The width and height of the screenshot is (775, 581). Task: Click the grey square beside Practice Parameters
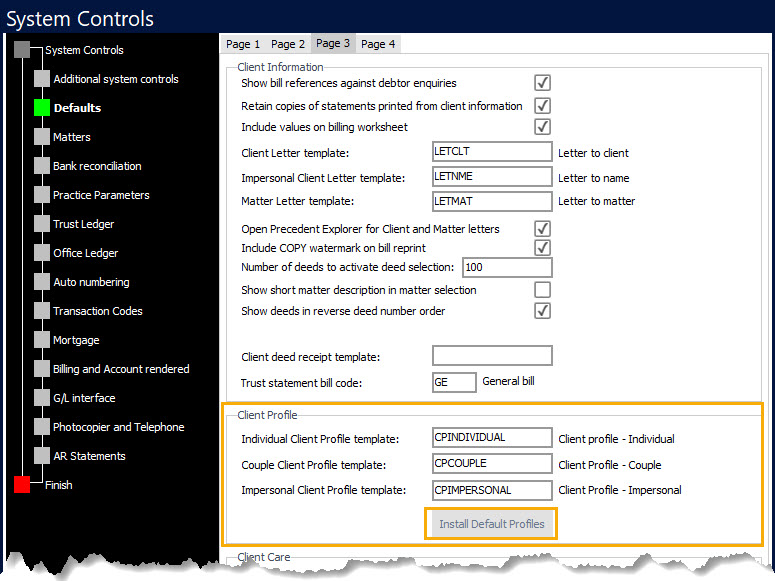coord(42,195)
